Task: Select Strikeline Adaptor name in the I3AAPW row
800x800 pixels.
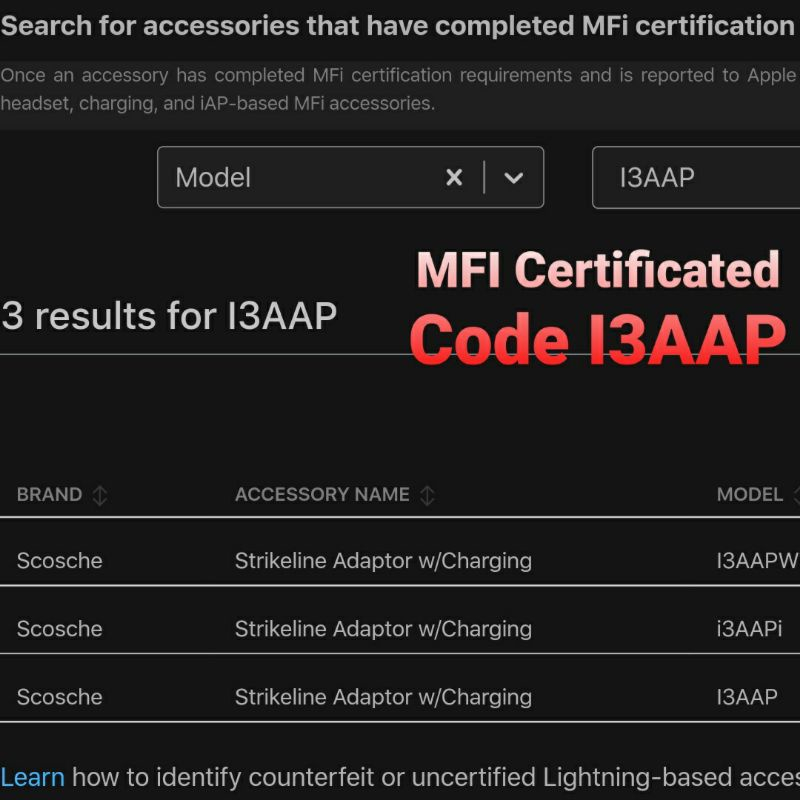Action: click(x=383, y=561)
